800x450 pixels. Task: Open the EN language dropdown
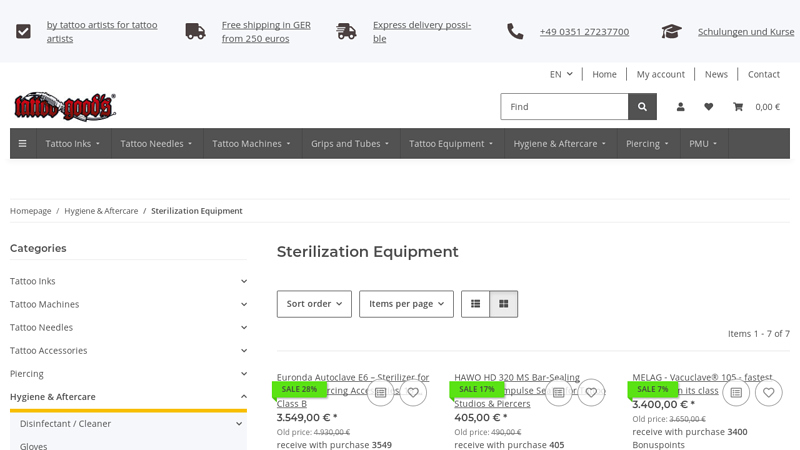(561, 74)
